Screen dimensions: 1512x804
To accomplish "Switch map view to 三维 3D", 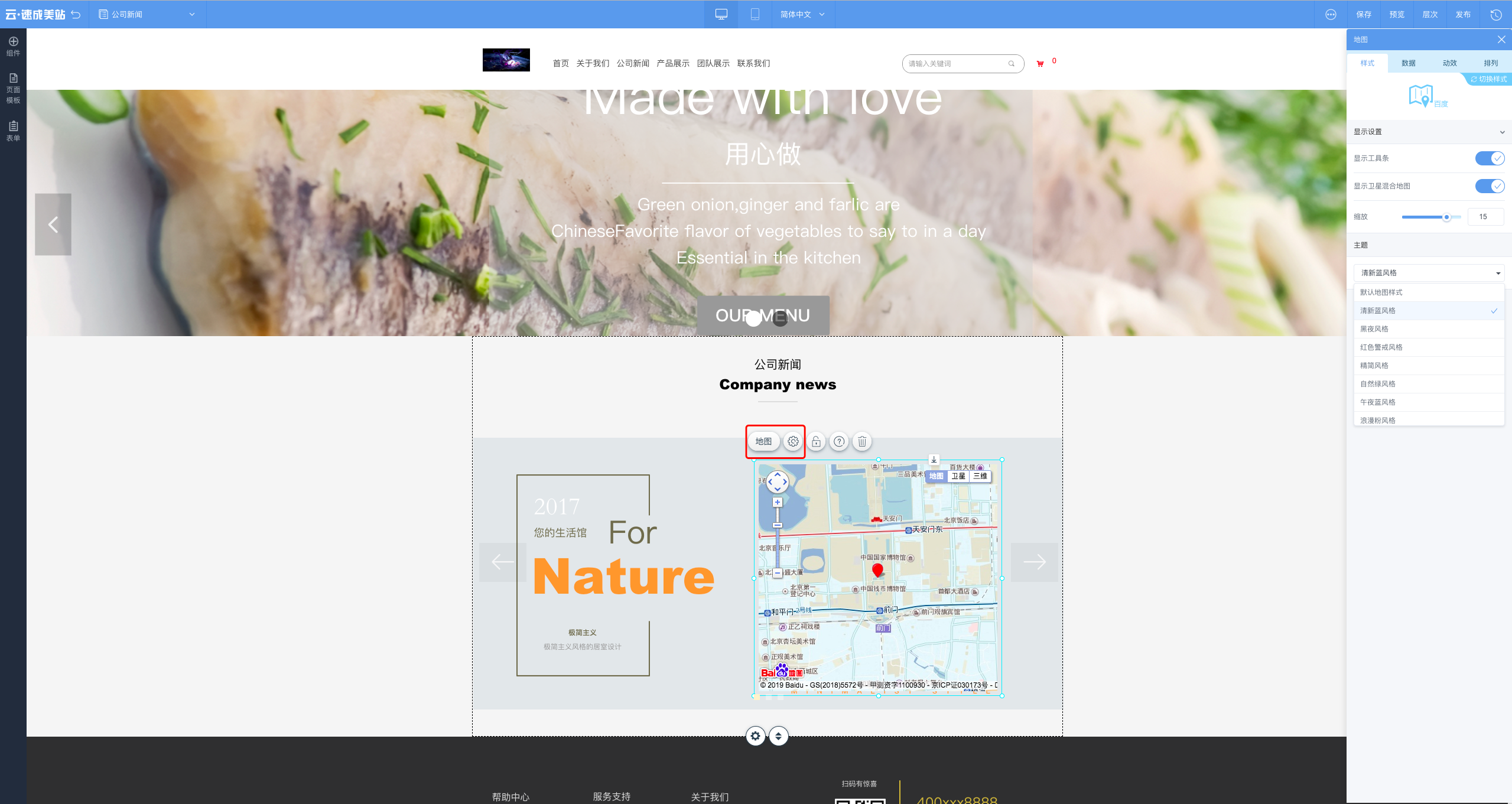I will click(x=980, y=476).
